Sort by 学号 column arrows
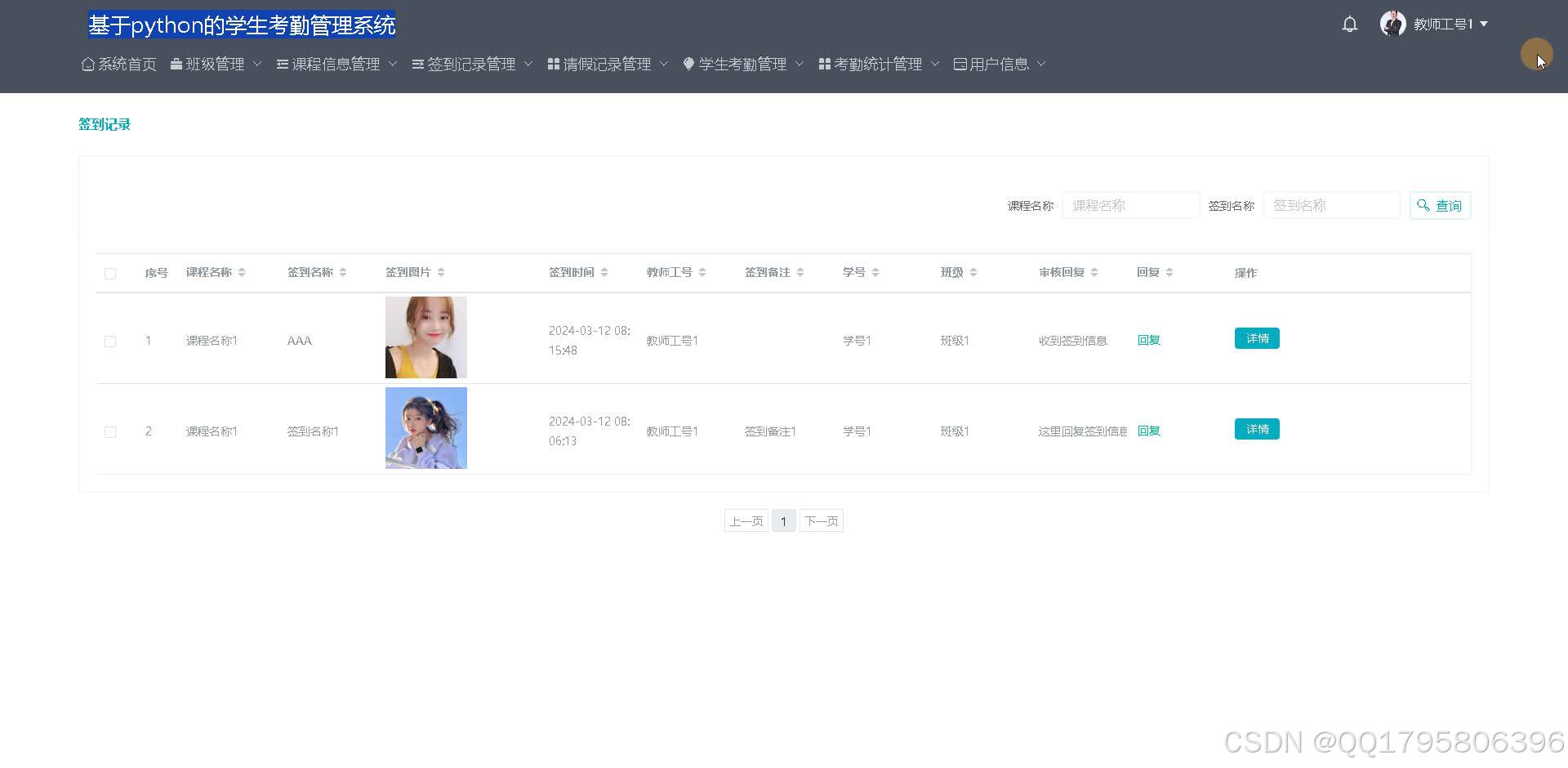 click(875, 273)
